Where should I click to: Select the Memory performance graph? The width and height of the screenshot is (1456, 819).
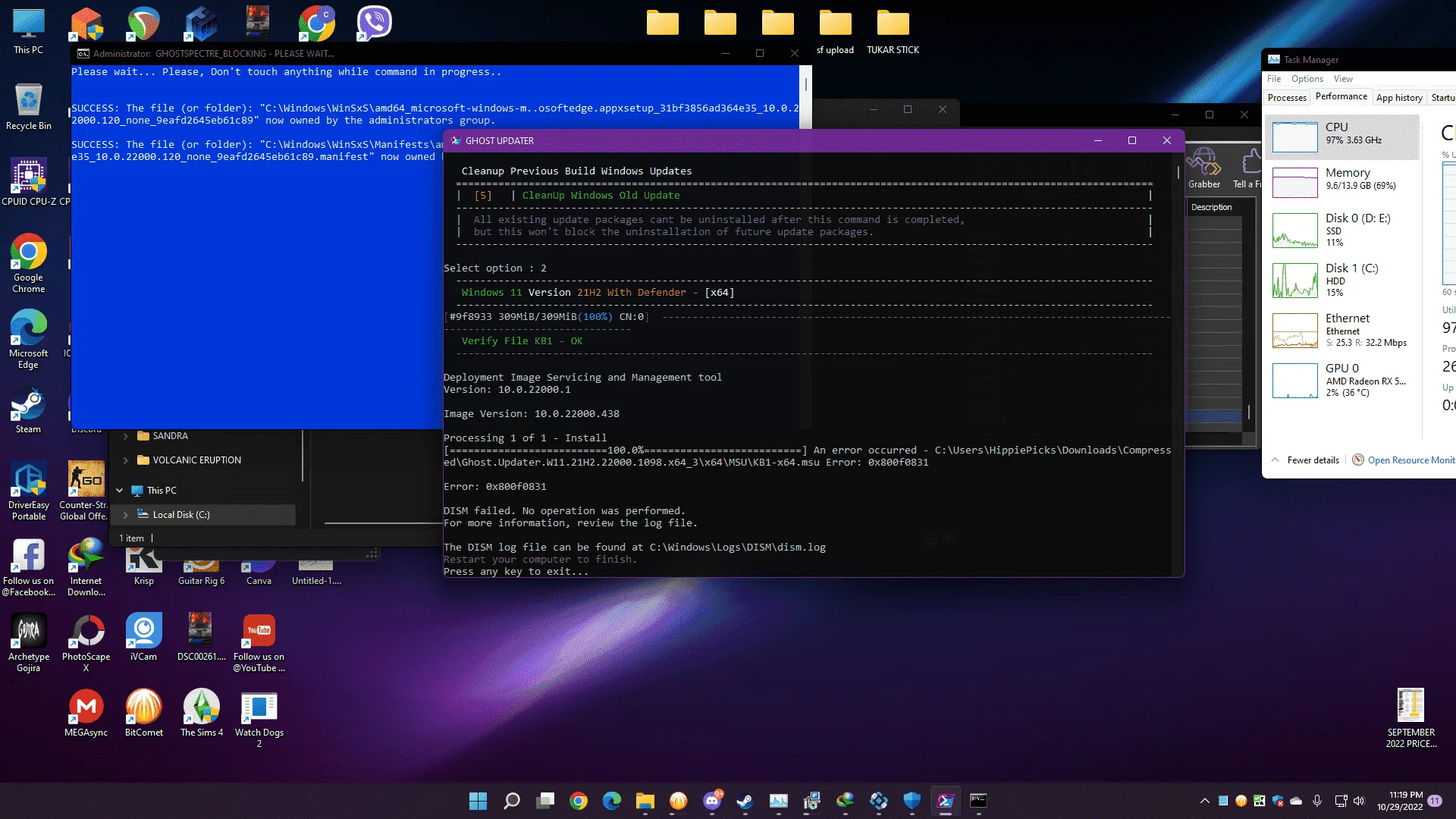pos(1342,183)
